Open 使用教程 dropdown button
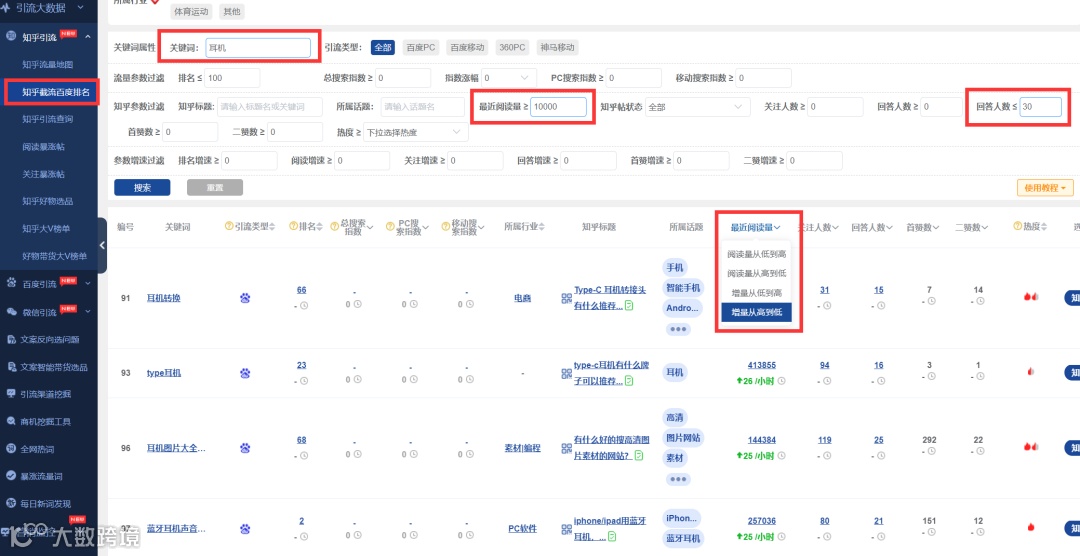 click(1045, 187)
